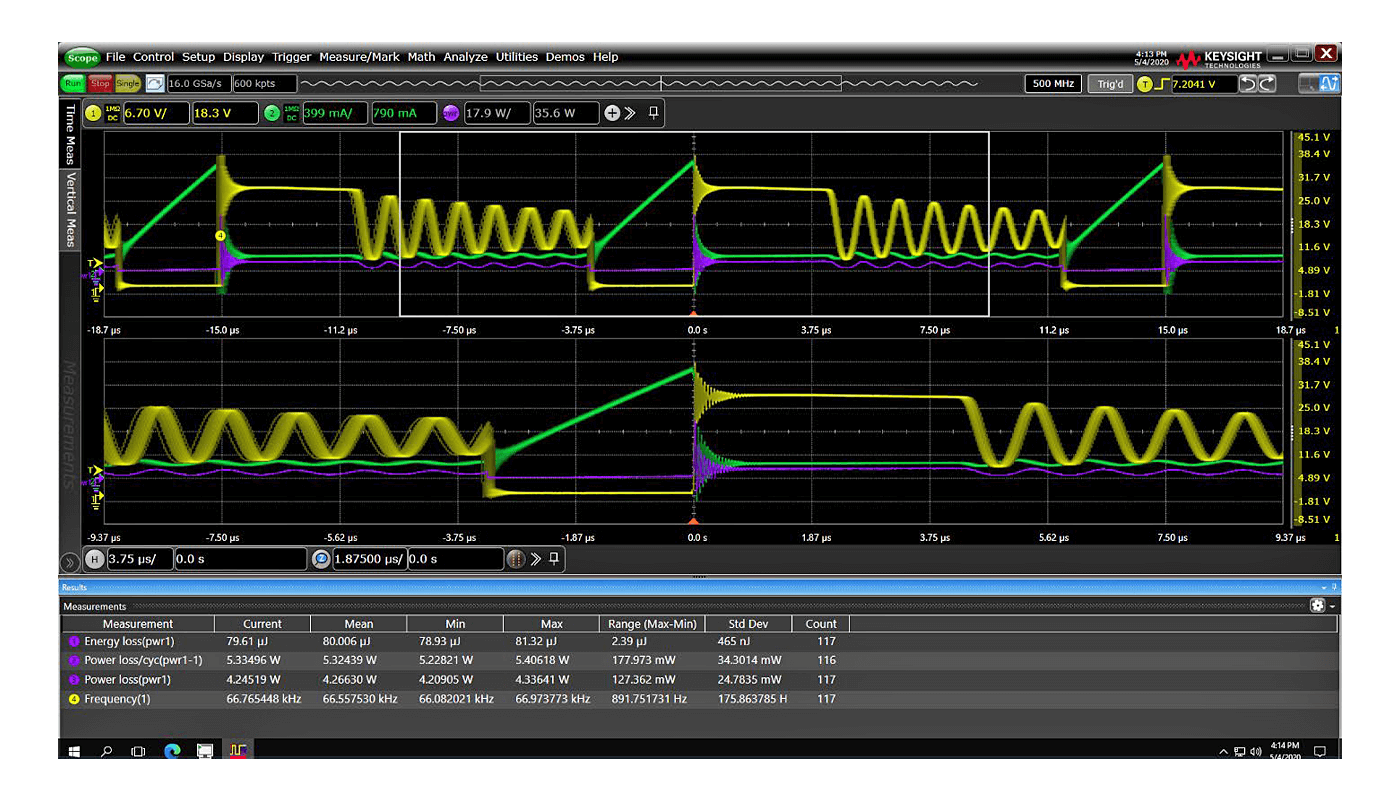Screen dimensions: 1400x800
Task: Open the Control menu
Action: coord(153,57)
